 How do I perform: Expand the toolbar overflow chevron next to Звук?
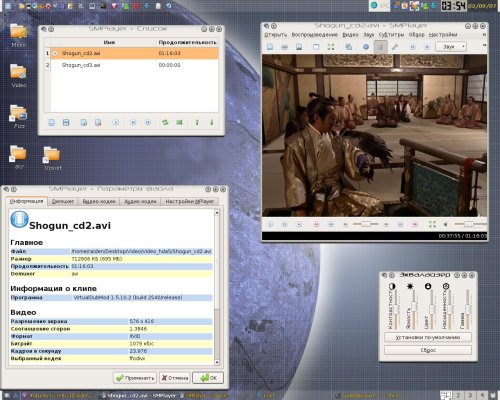pyautogui.click(x=484, y=45)
